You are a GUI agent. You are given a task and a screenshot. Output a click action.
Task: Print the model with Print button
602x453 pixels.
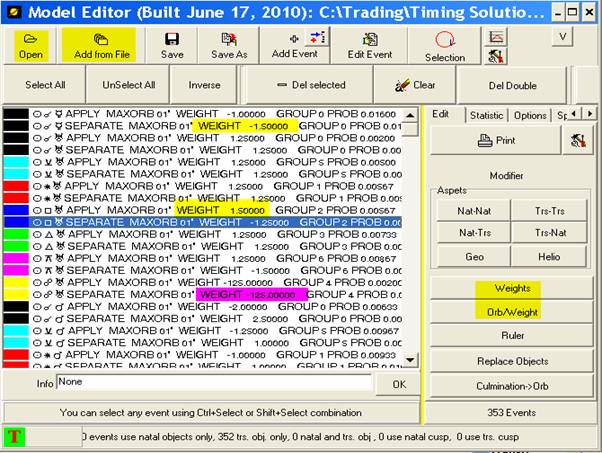496,141
